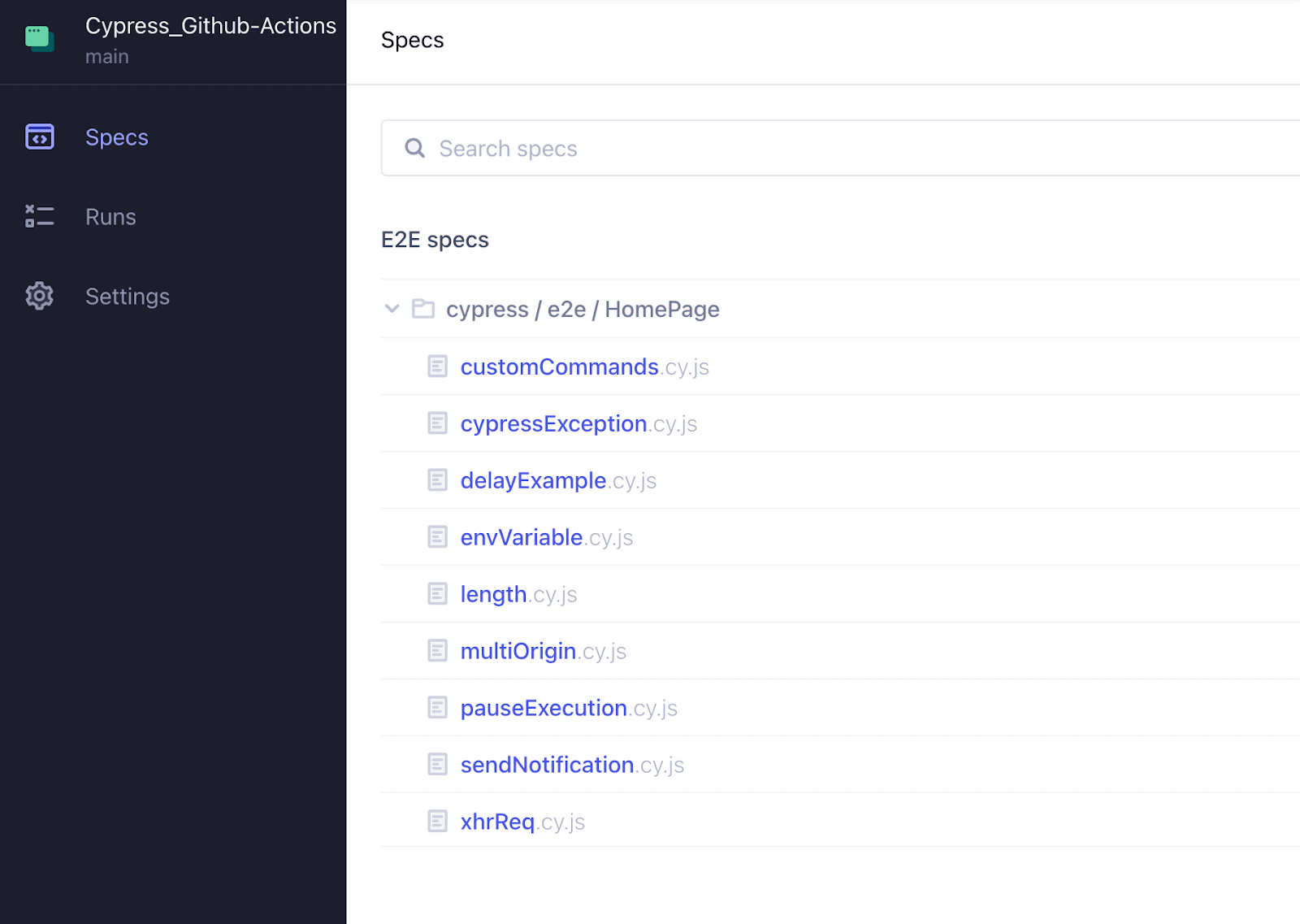1300x924 pixels.
Task: Click the file icon beside customCommands spec
Action: [x=437, y=367]
